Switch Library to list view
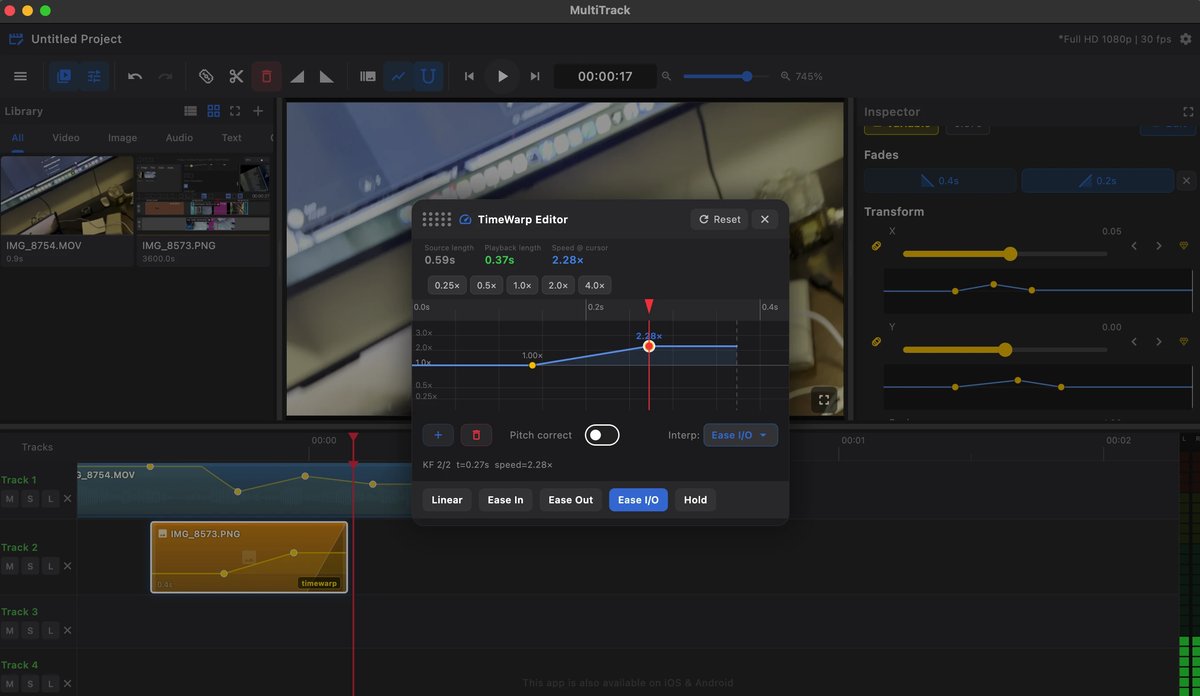Viewport: 1200px width, 696px height. 191,111
